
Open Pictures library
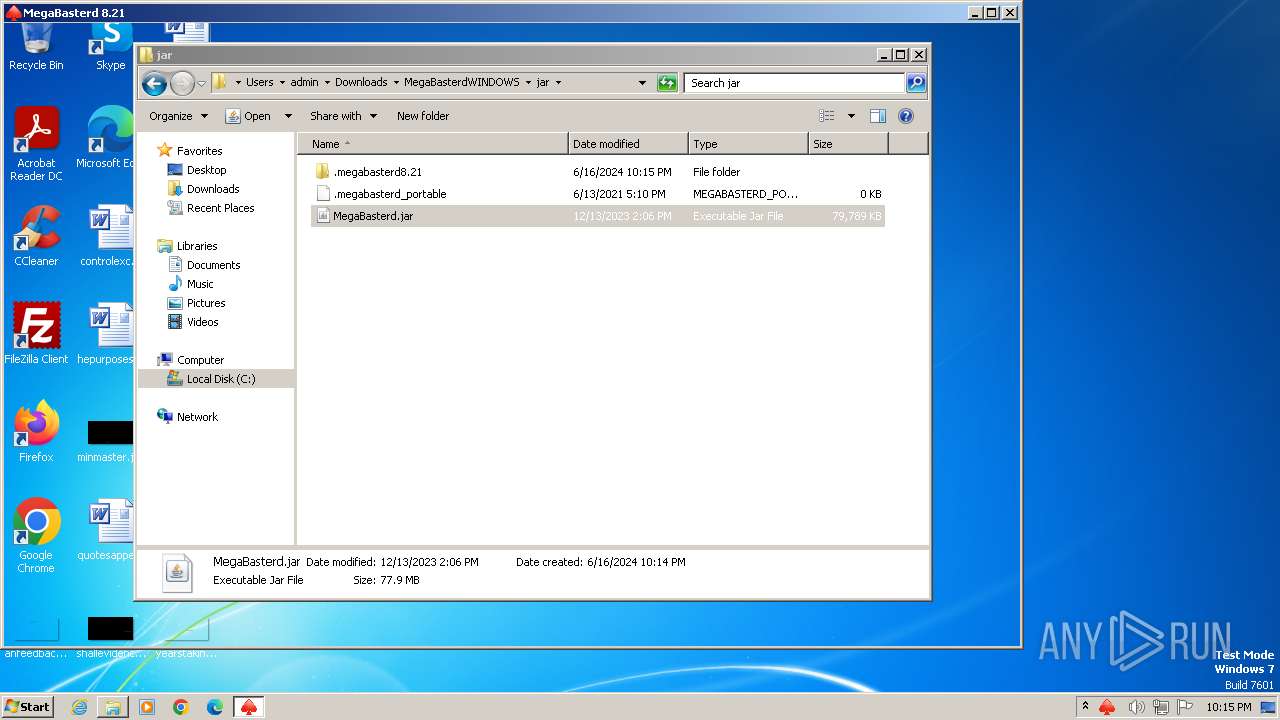click(205, 303)
